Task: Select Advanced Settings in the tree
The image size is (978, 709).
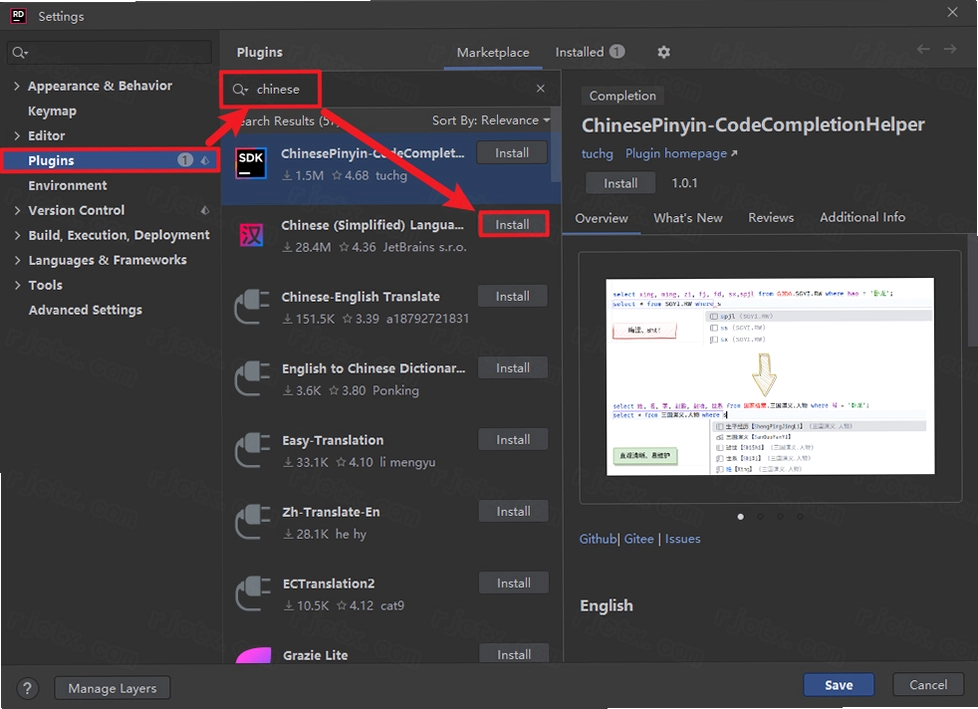Action: (85, 310)
